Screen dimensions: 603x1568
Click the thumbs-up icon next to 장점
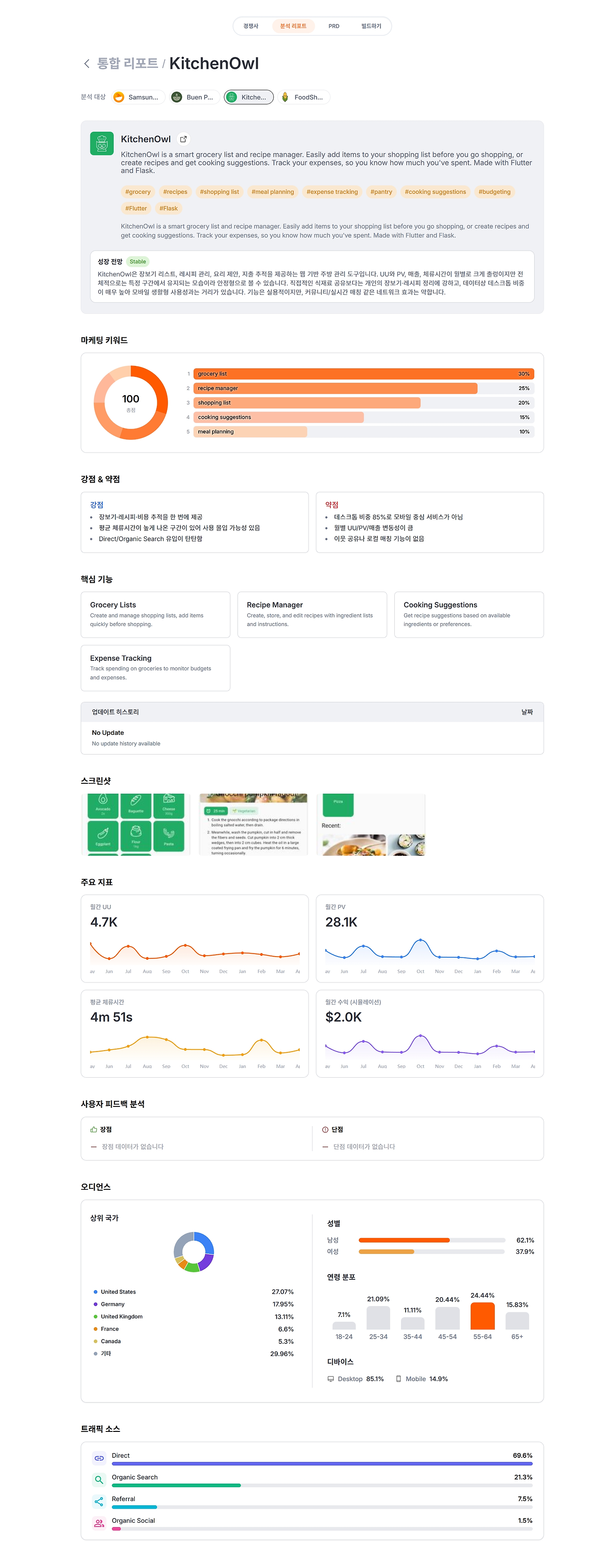[x=94, y=1129]
